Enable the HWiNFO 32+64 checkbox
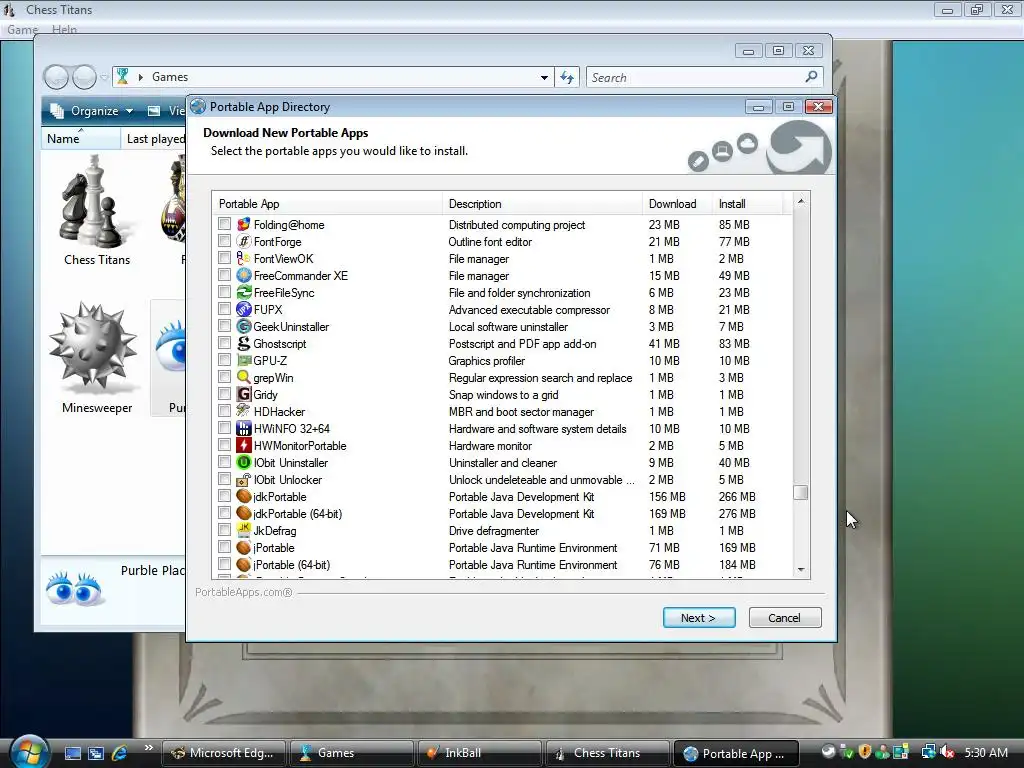 pyautogui.click(x=225, y=428)
